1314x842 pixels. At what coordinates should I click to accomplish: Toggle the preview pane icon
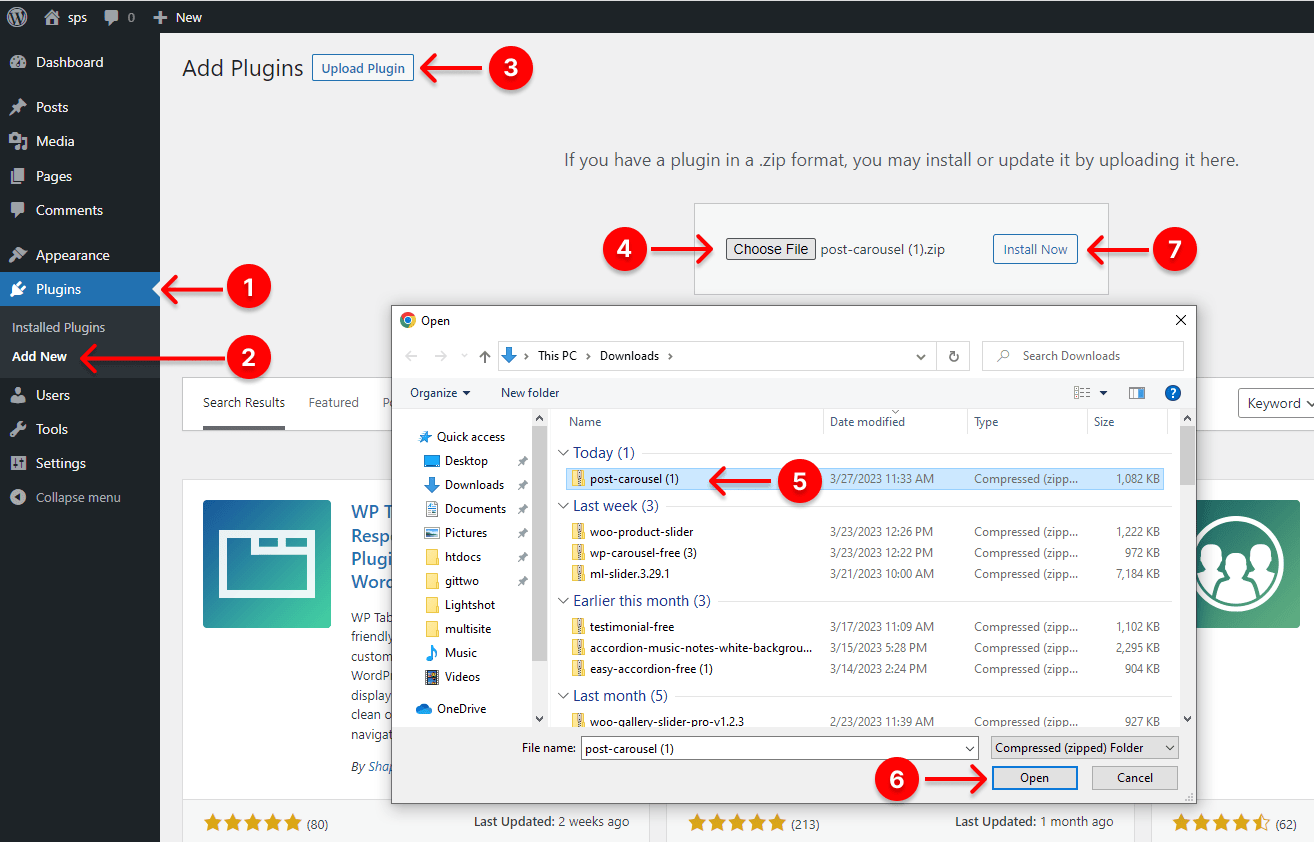pyautogui.click(x=1136, y=393)
